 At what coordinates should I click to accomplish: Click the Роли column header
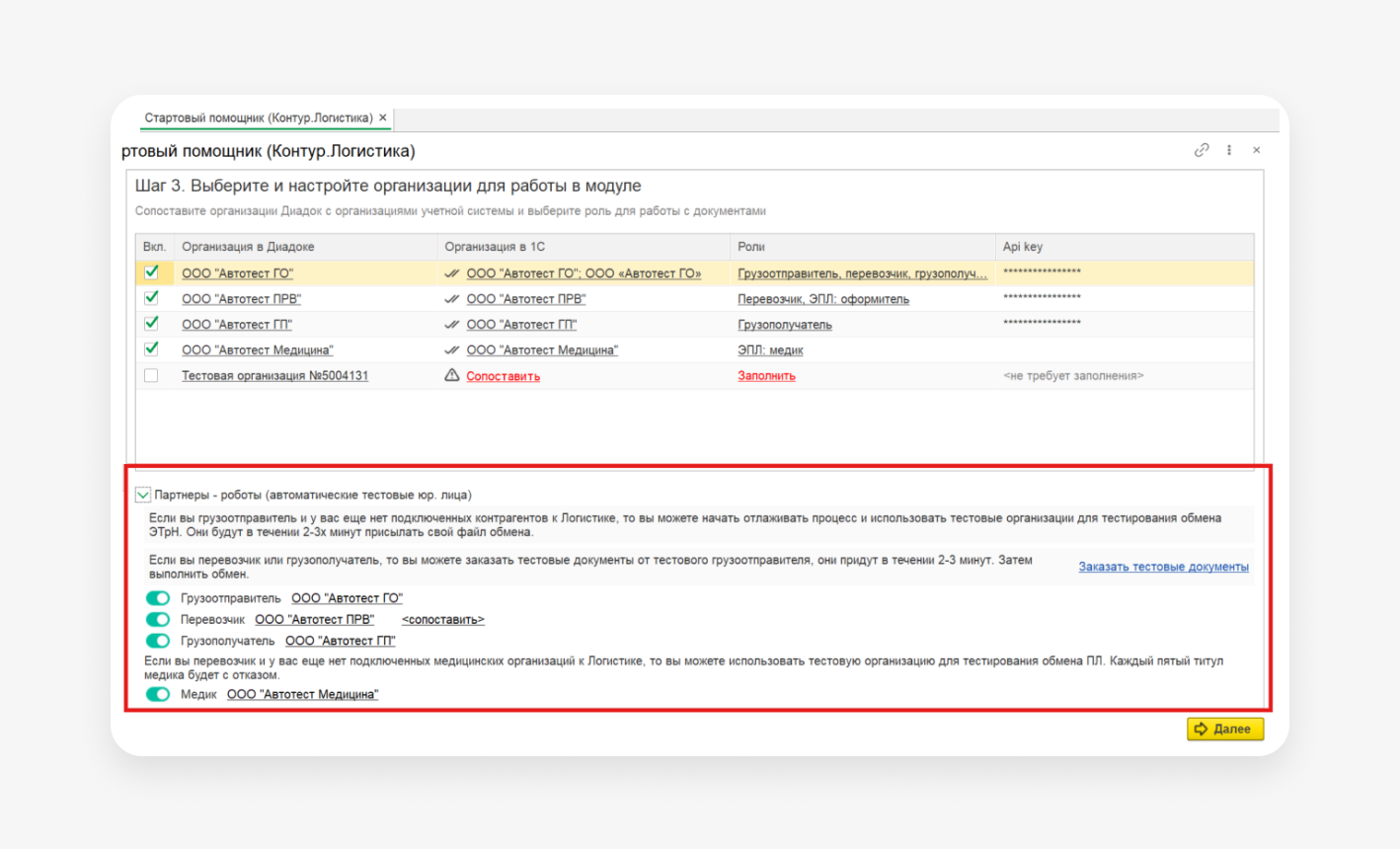click(862, 247)
